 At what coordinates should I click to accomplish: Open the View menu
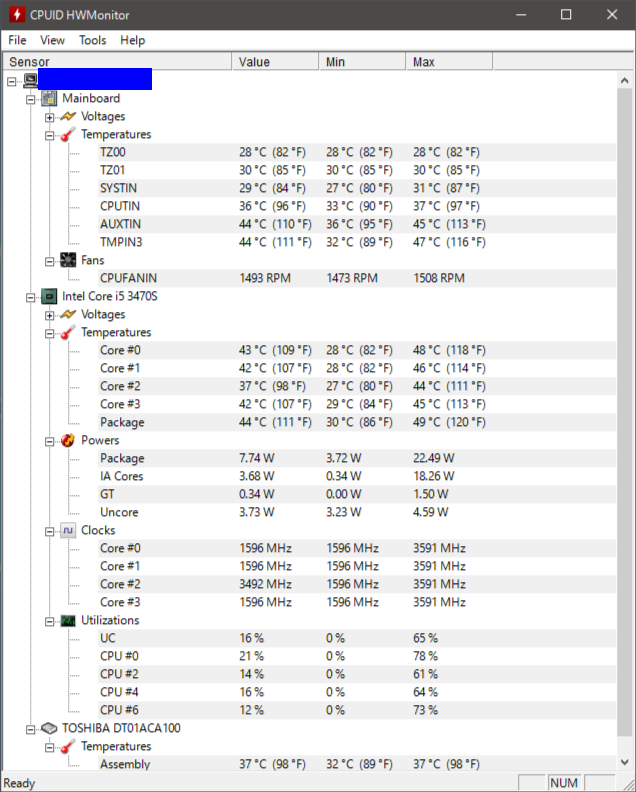point(53,40)
